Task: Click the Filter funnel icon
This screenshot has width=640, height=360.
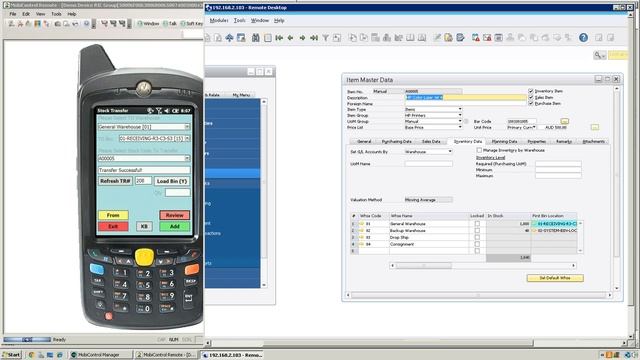Action: tap(325, 38)
